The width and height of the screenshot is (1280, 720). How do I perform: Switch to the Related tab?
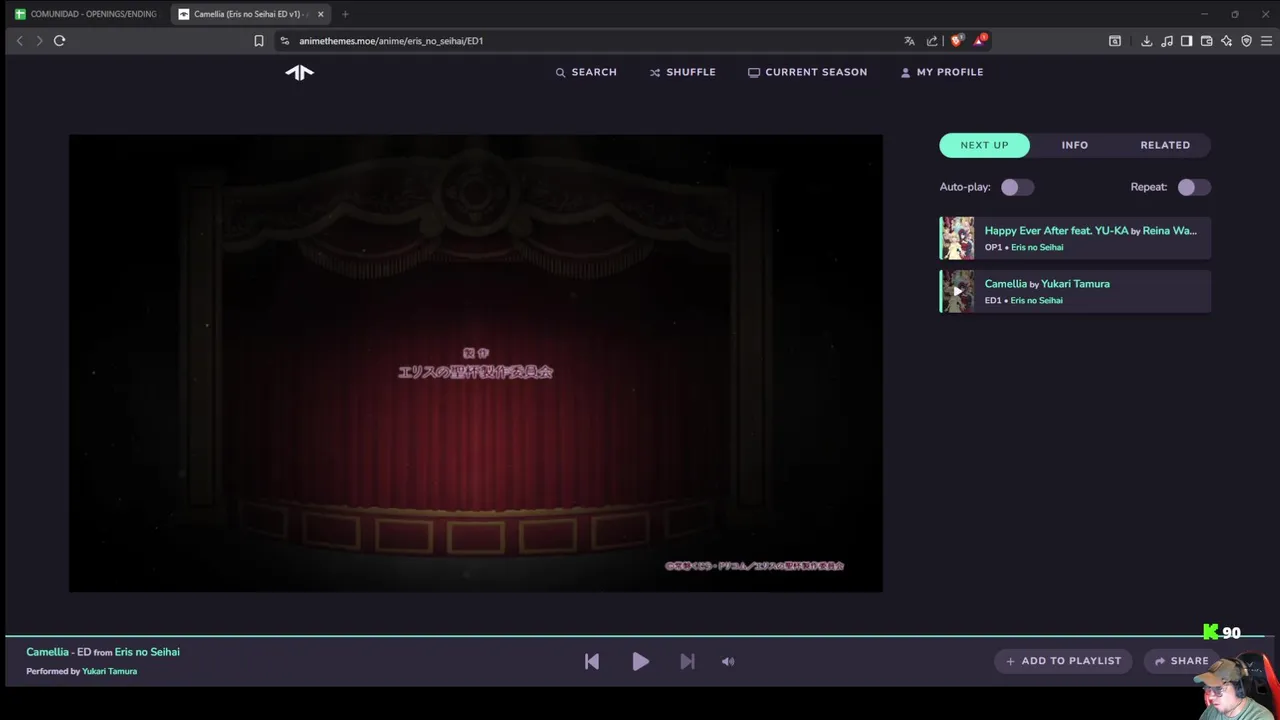pyautogui.click(x=1165, y=145)
